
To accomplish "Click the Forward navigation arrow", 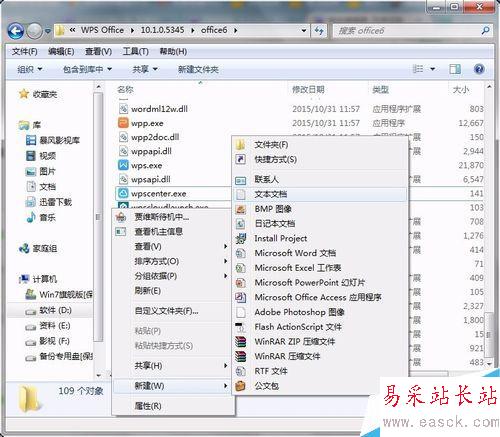I will [34, 31].
